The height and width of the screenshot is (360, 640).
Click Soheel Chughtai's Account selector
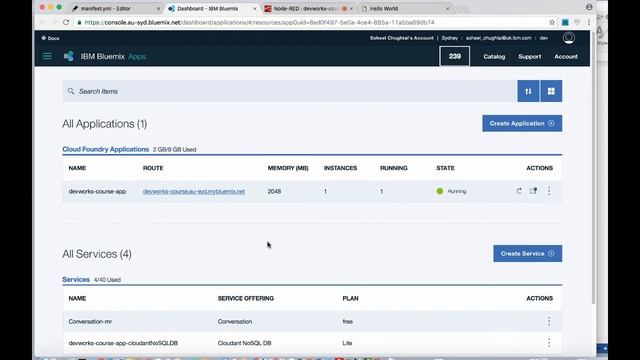tap(402, 38)
